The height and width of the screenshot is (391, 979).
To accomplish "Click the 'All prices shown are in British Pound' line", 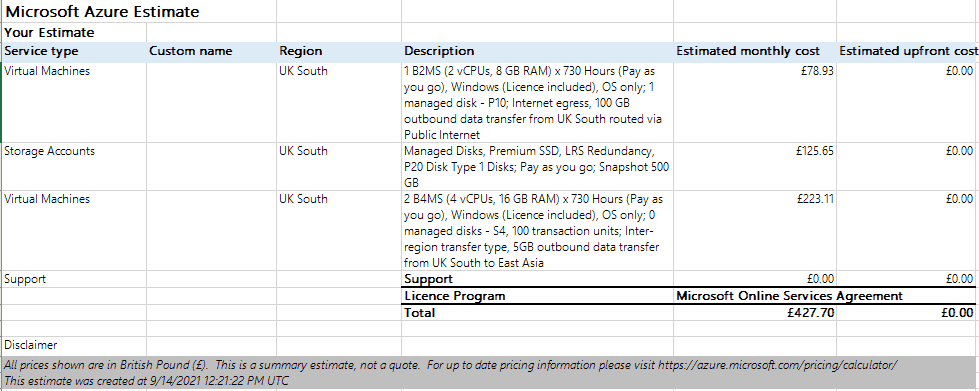I will 450,365.
